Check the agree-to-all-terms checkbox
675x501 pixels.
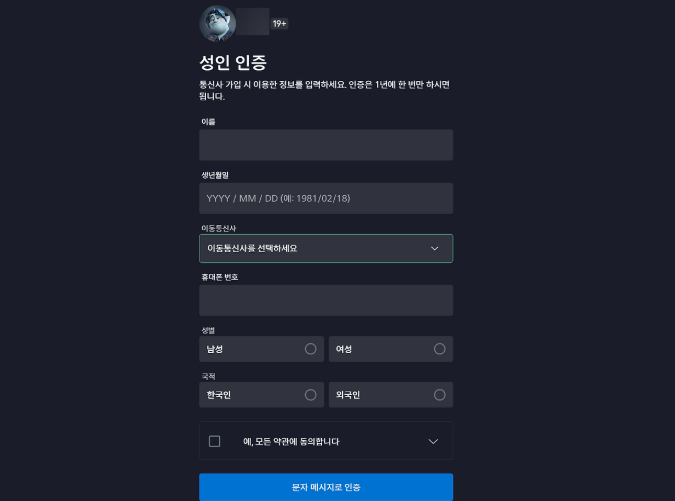(x=214, y=441)
